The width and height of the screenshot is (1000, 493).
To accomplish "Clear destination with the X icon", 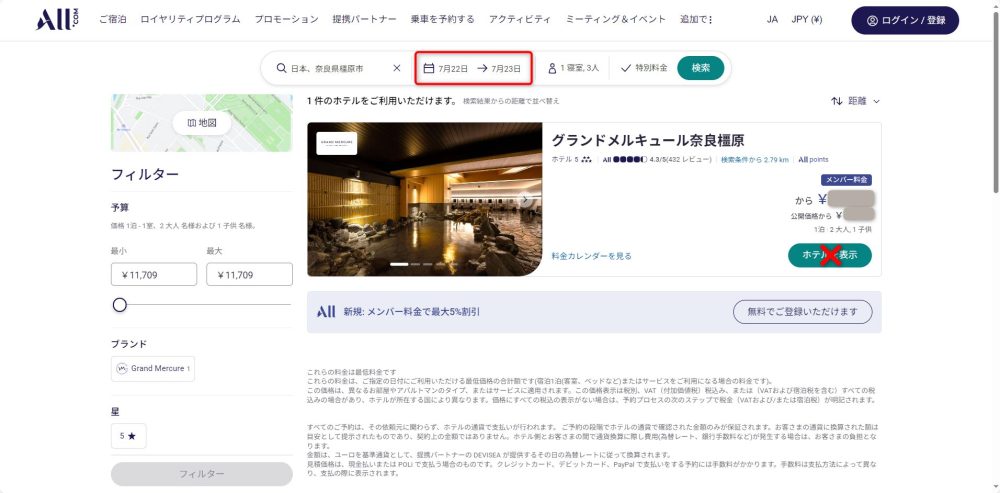I will point(397,68).
